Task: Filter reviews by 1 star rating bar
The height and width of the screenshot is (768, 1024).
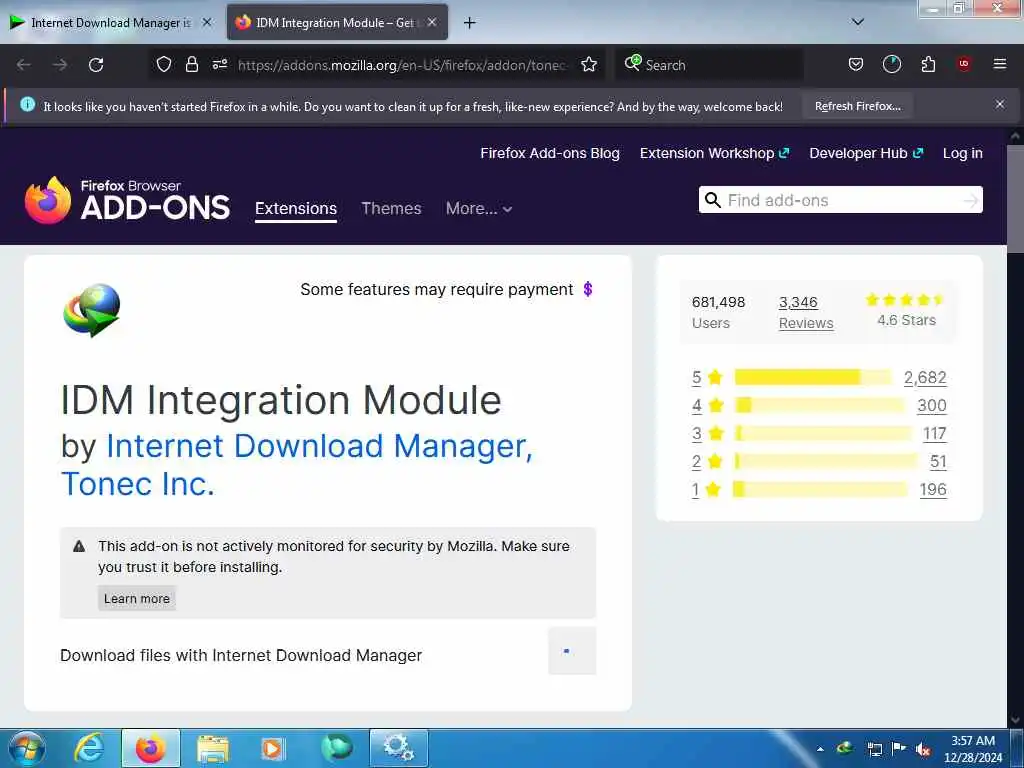Action: [x=820, y=489]
